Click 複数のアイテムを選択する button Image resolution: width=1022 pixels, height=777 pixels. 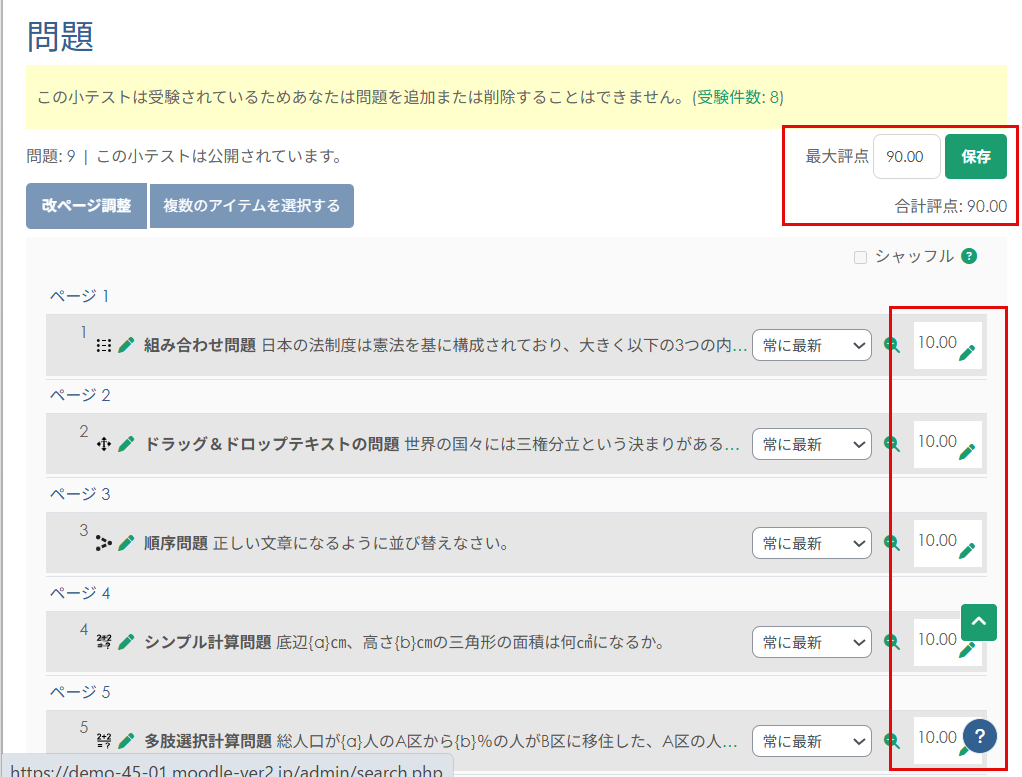pyautogui.click(x=251, y=205)
